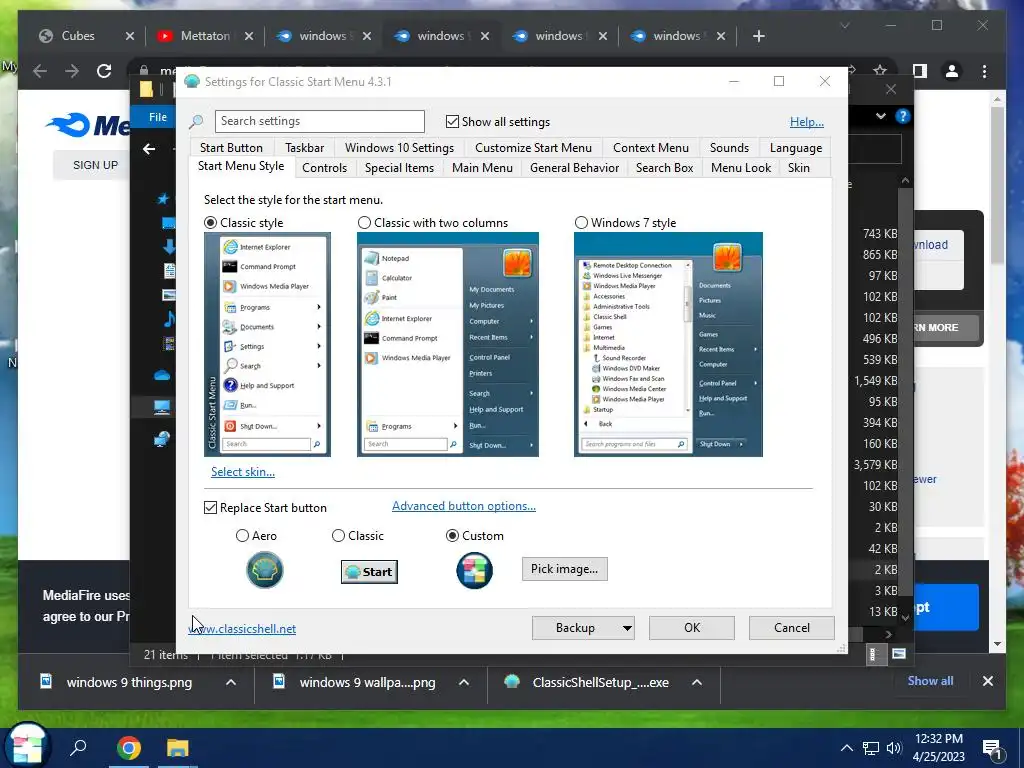Select the Classic style radio button

(x=210, y=223)
